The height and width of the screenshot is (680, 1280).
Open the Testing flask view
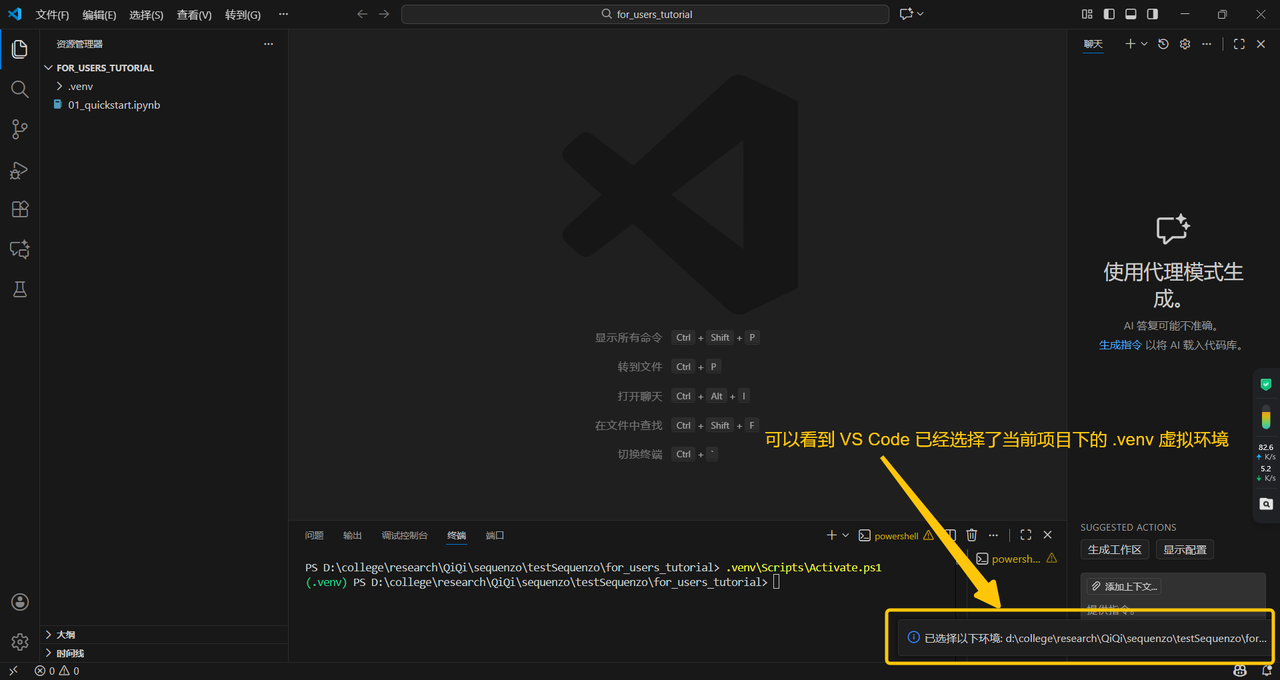(x=19, y=289)
